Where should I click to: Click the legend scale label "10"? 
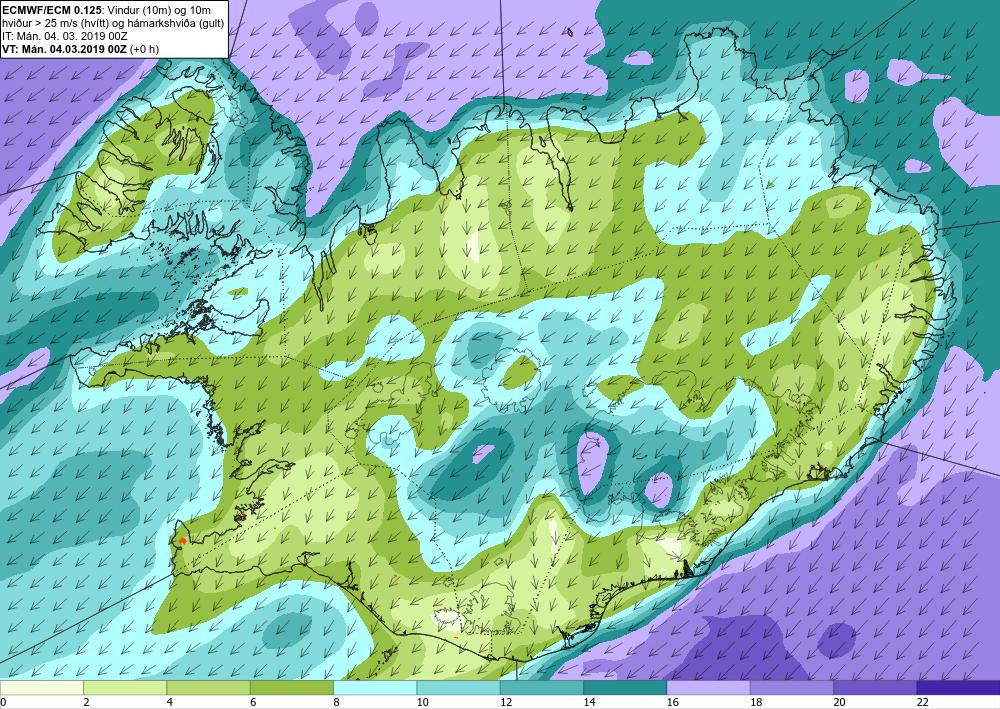(423, 702)
